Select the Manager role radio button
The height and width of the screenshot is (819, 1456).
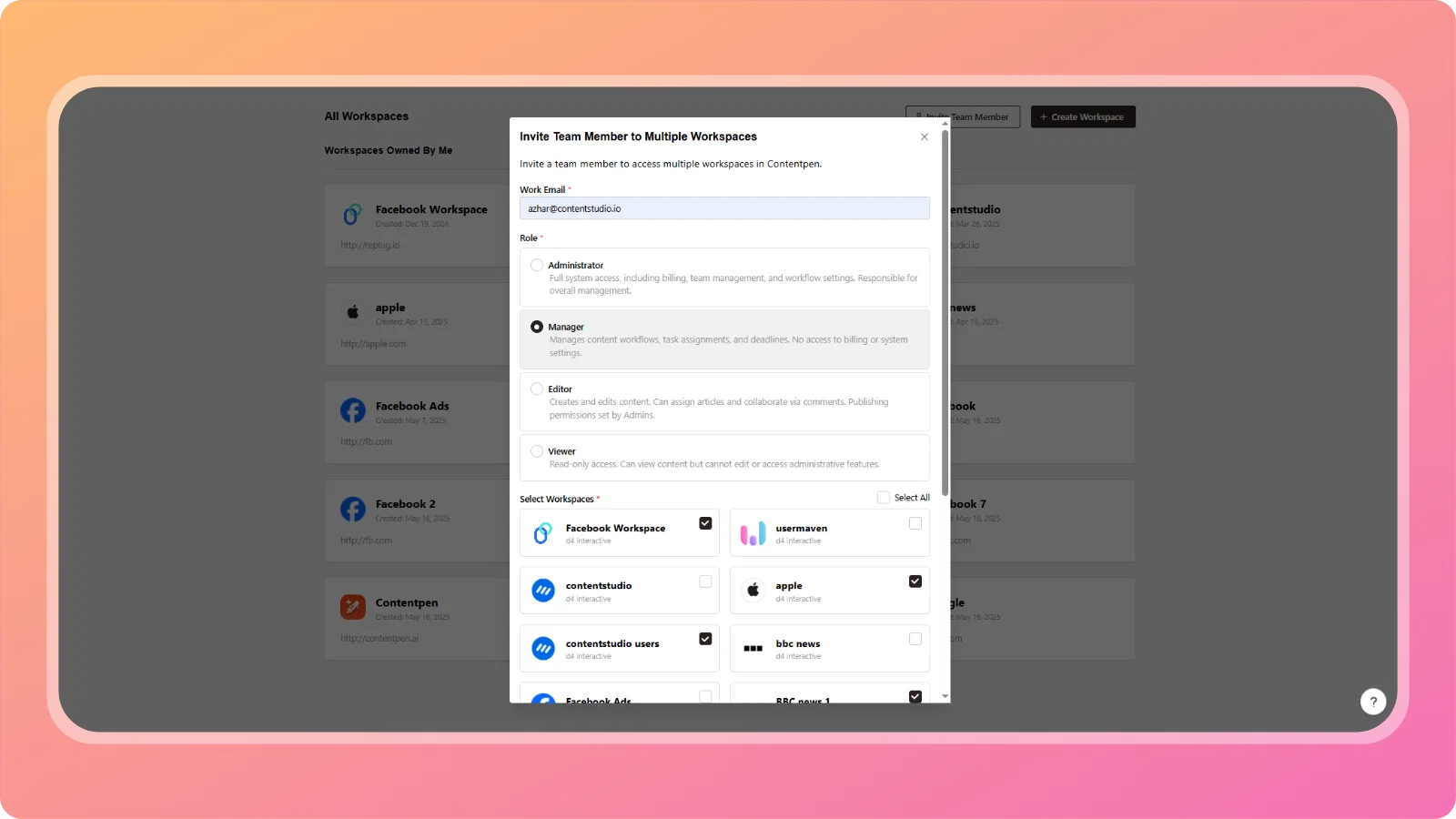click(537, 327)
